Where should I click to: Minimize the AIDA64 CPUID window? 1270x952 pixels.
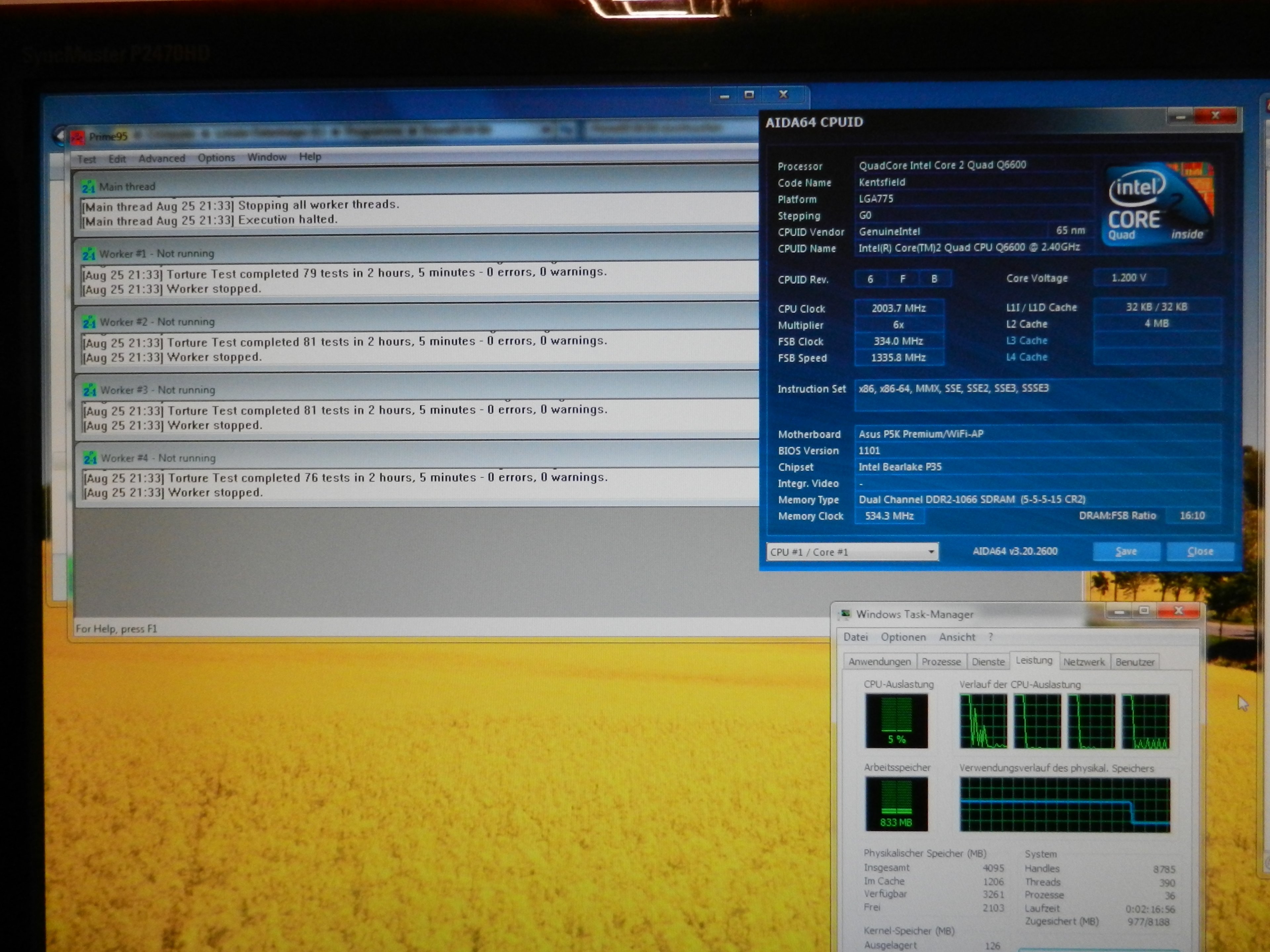coord(1180,117)
